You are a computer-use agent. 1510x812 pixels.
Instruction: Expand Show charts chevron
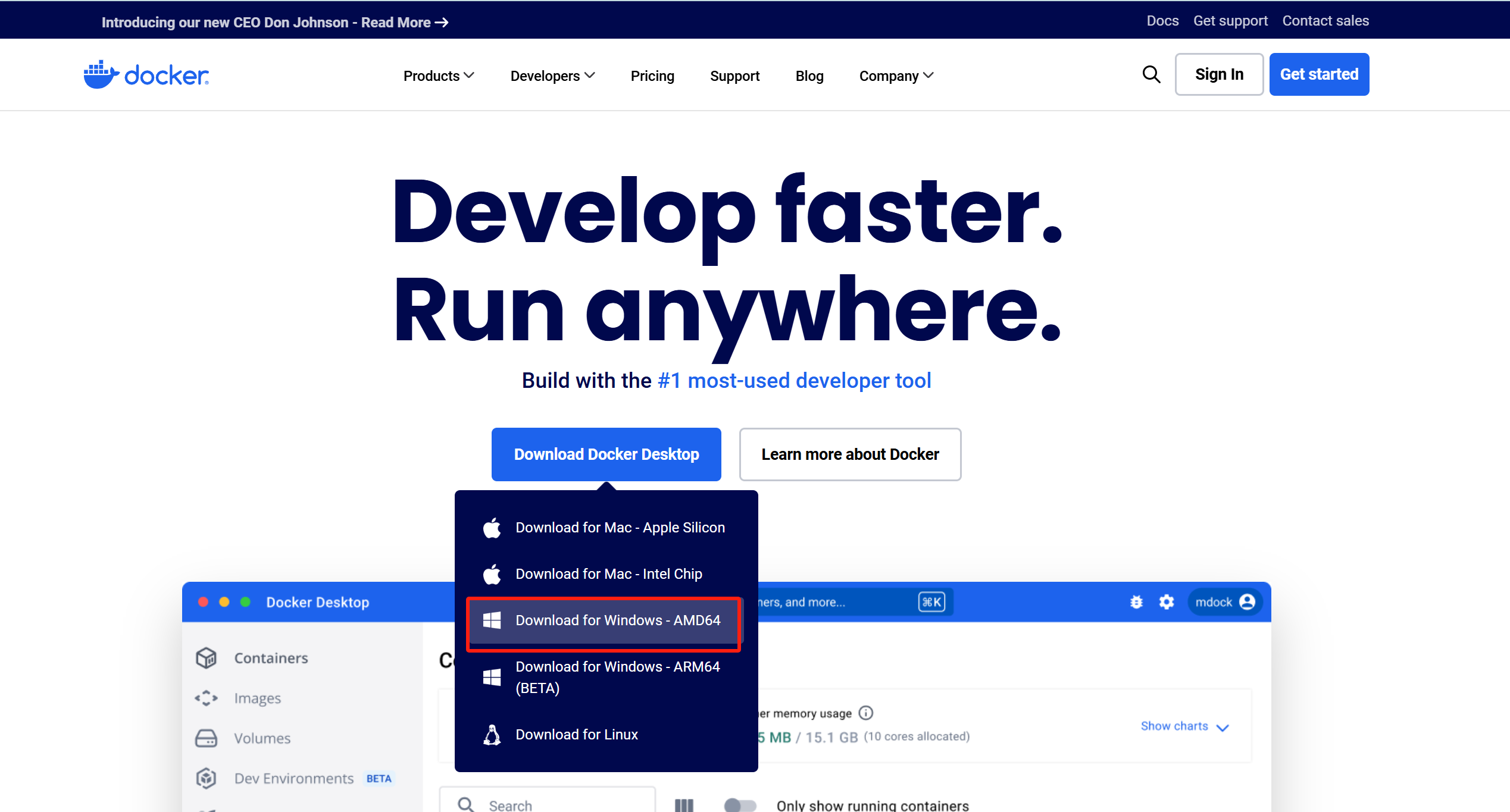point(1223,728)
